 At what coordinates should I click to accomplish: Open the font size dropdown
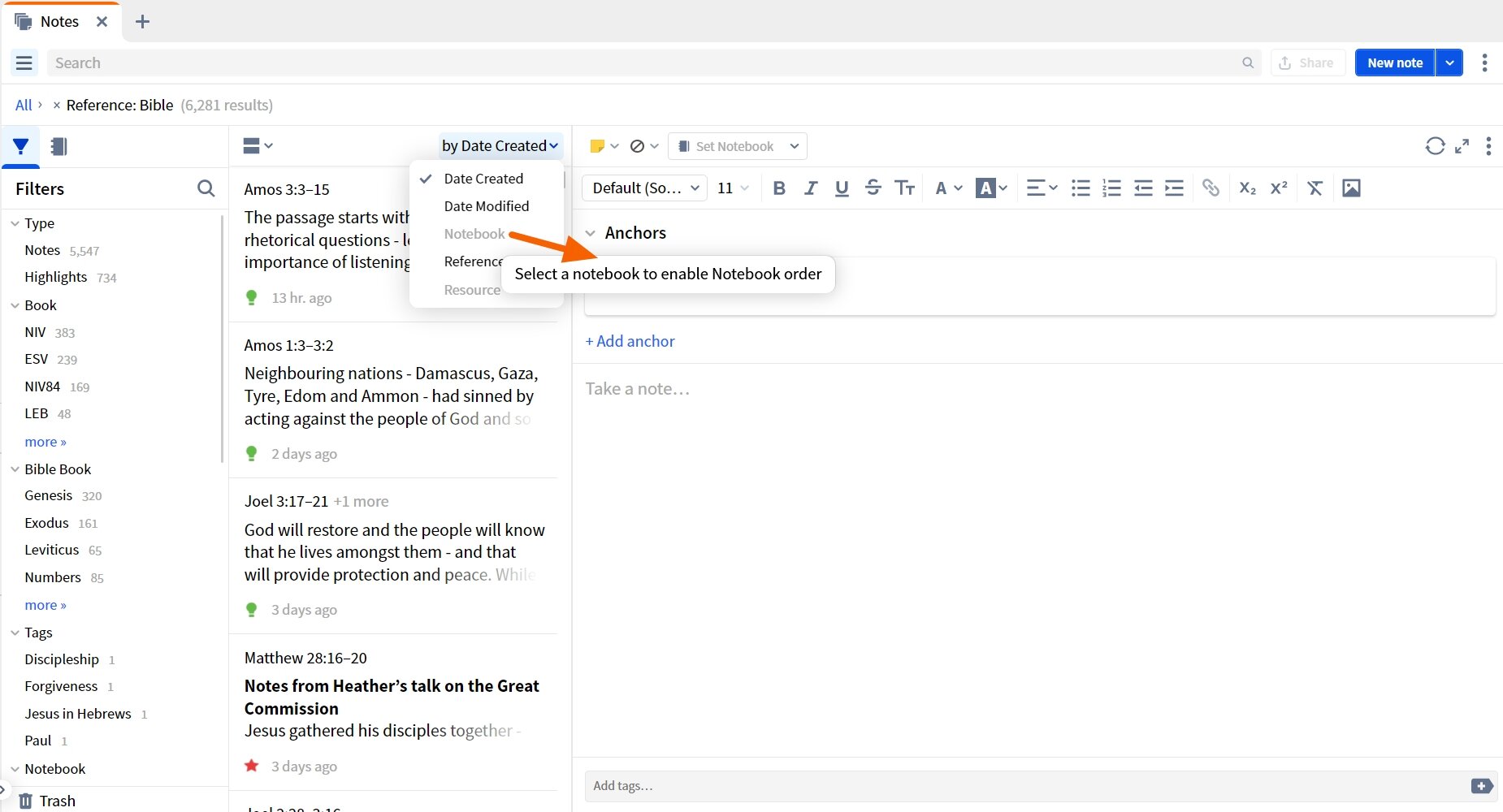733,188
